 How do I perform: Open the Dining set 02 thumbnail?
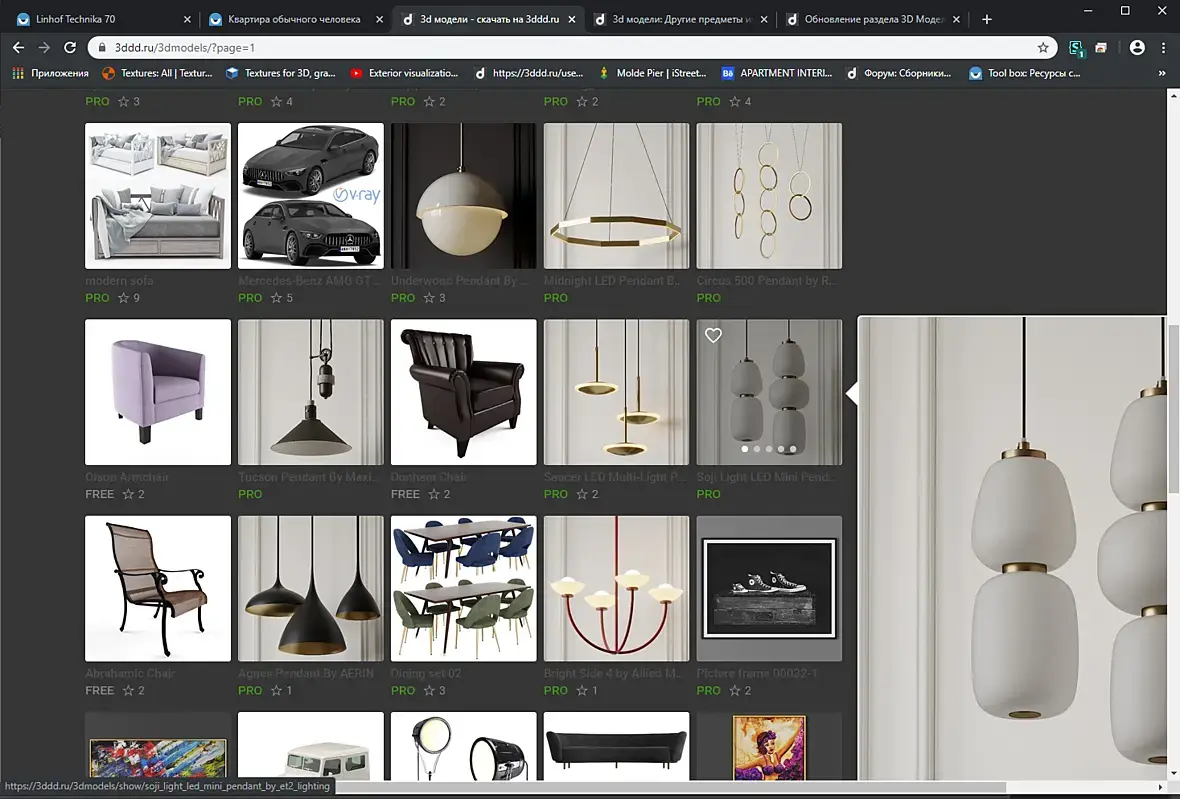[464, 588]
